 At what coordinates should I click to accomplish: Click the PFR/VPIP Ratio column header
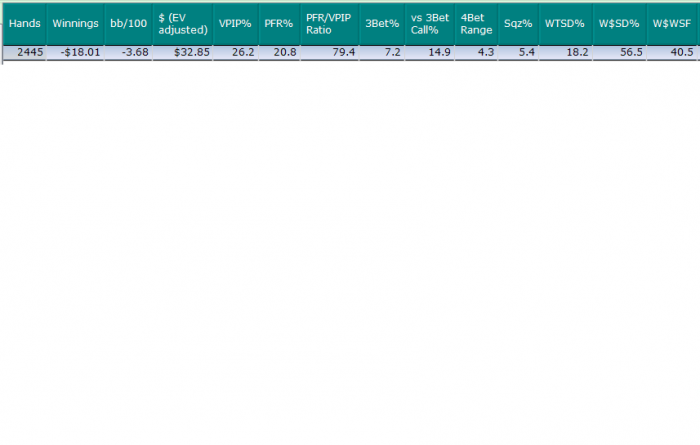(x=329, y=24)
